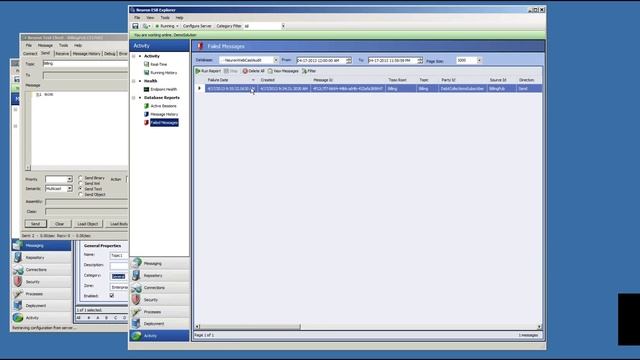The image size is (640, 360).
Task: Select Send Xml radio in Test Client
Action: coord(80,183)
